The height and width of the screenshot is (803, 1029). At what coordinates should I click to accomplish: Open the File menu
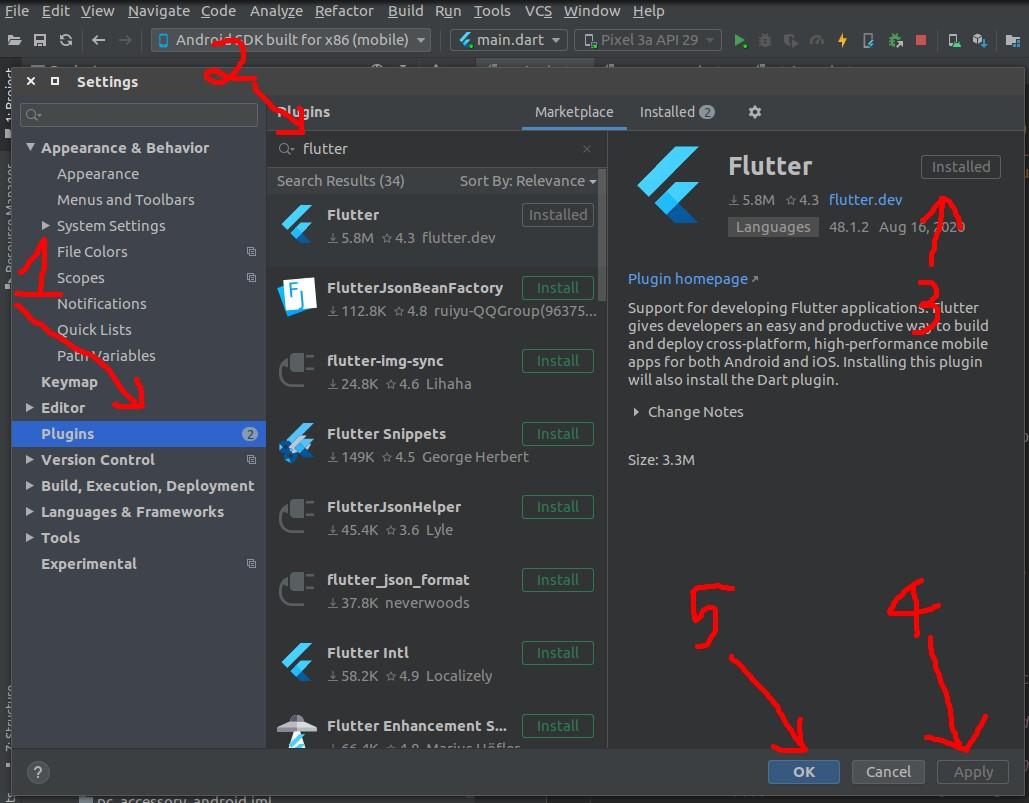click(16, 11)
